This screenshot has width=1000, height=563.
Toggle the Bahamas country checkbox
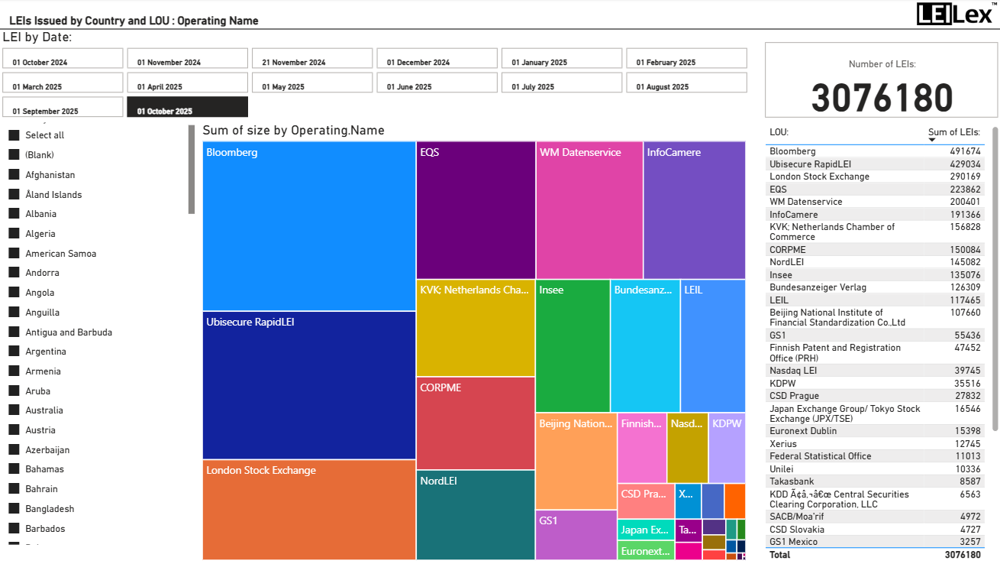pos(14,470)
